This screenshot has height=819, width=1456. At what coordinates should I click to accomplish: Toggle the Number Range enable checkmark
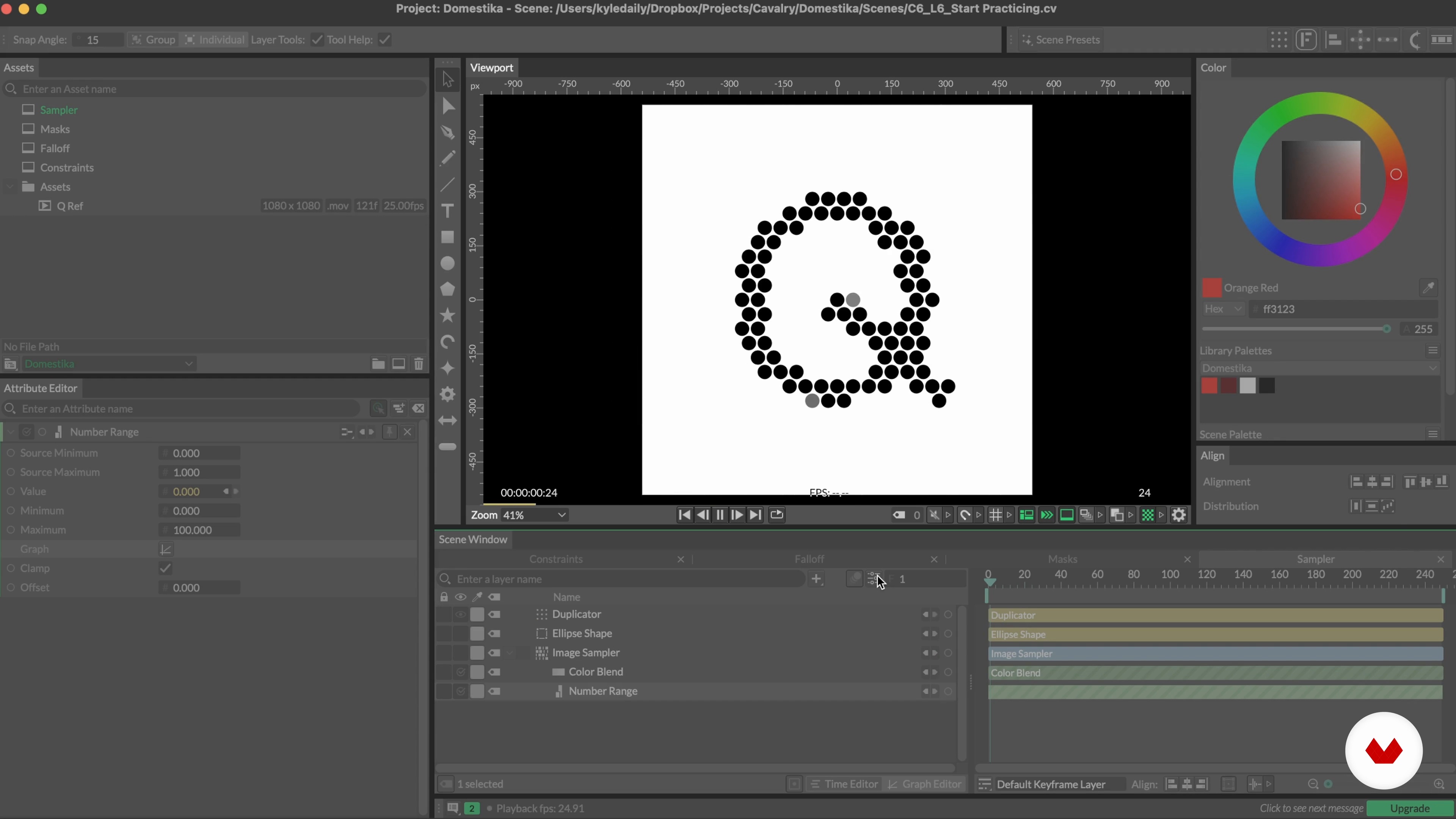pyautogui.click(x=461, y=691)
